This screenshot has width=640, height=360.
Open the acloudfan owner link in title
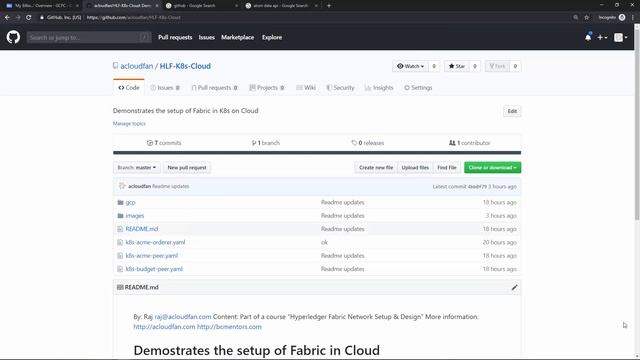(137, 66)
